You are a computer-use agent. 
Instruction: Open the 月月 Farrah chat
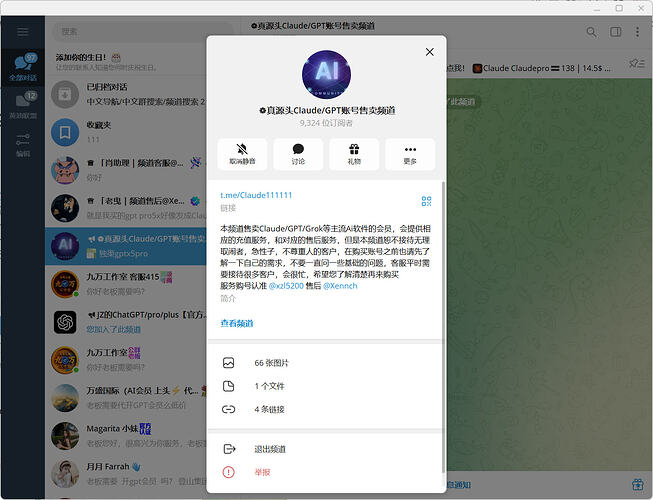tap(127, 473)
